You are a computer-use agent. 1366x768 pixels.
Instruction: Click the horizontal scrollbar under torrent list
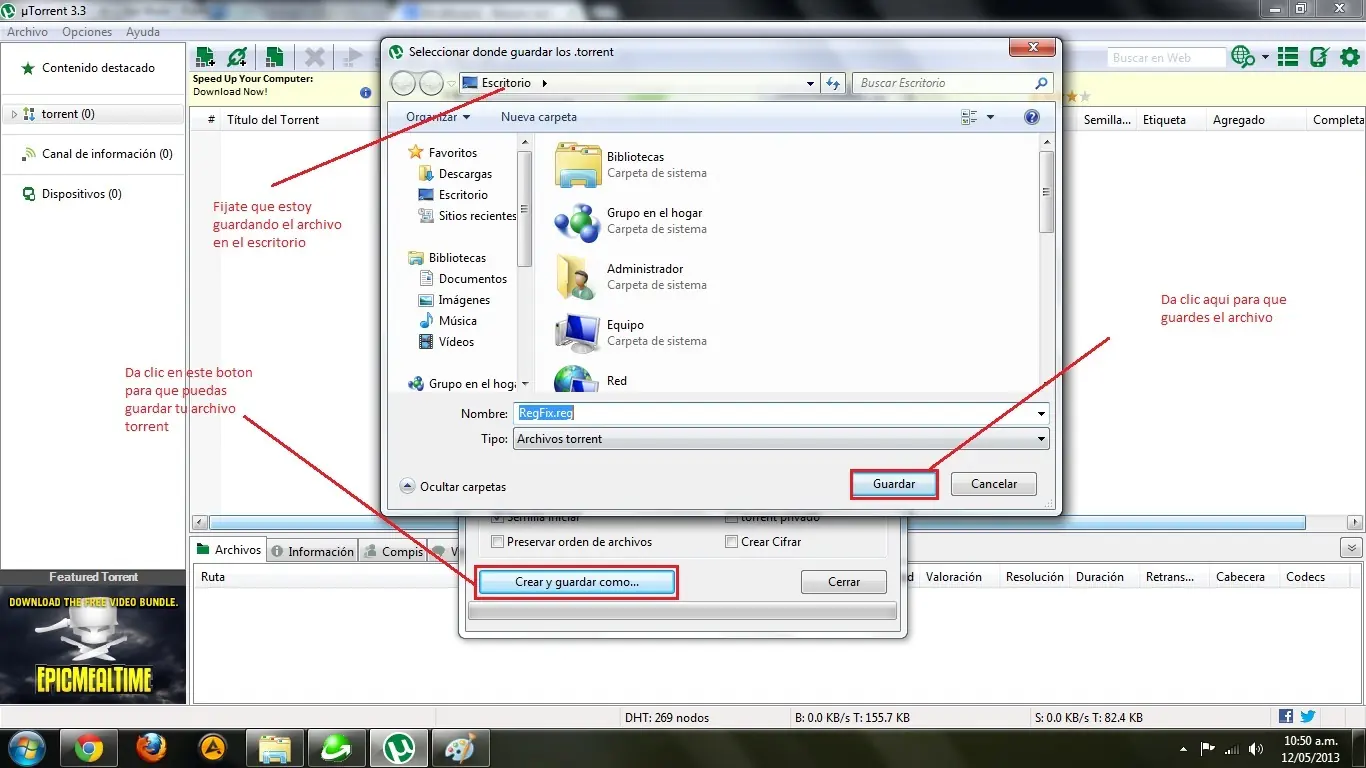[757, 523]
